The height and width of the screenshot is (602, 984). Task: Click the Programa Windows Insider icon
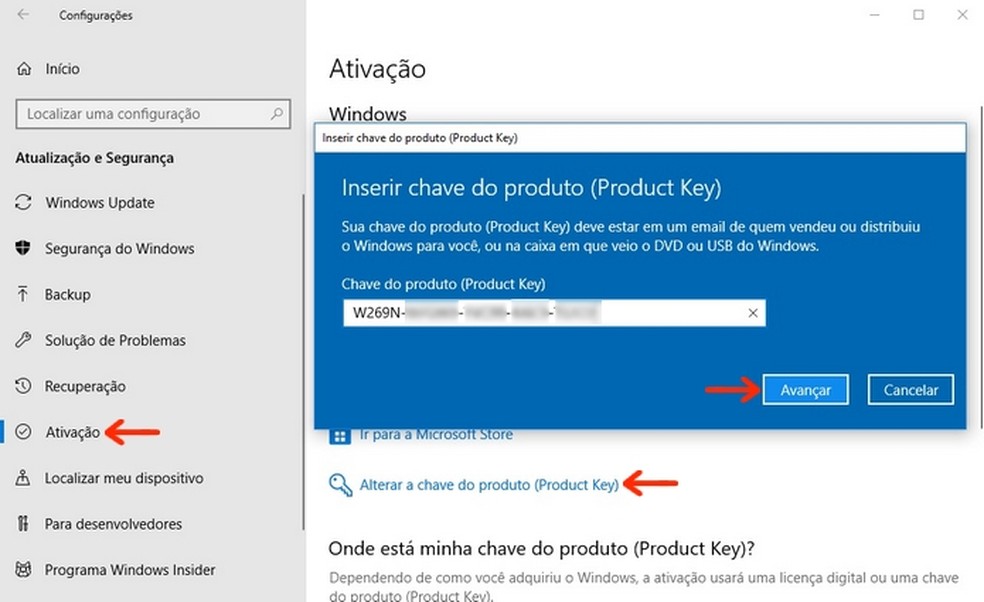24,570
